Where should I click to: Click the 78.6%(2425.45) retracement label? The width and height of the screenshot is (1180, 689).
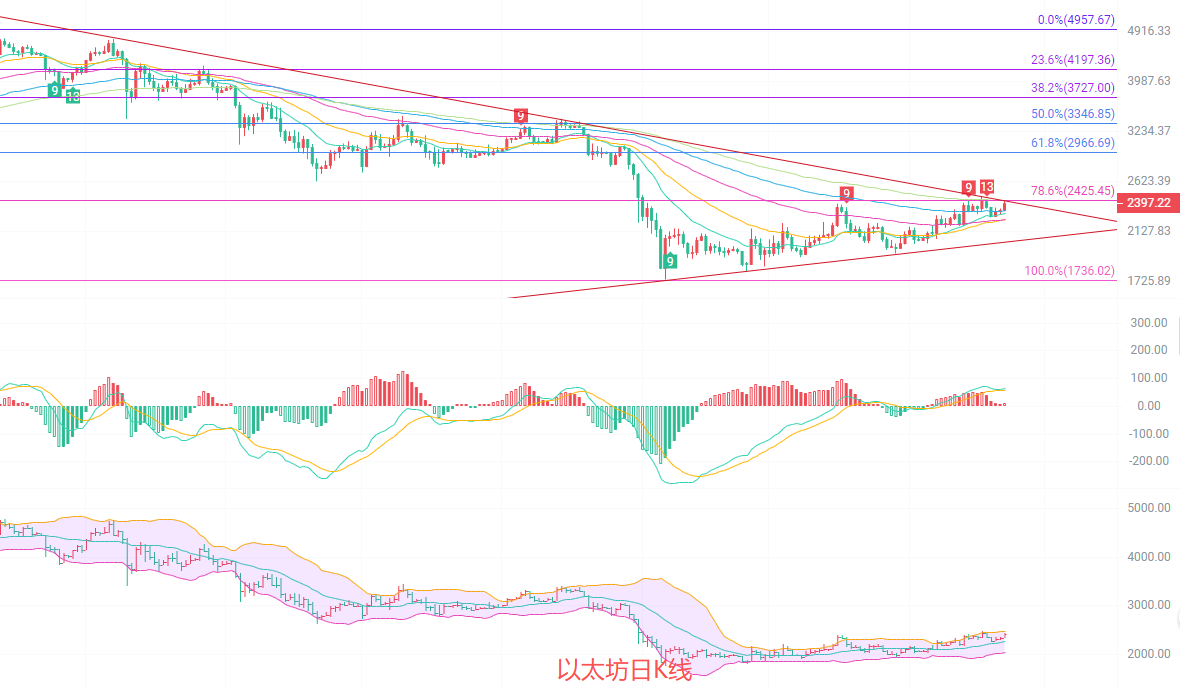click(x=1072, y=190)
